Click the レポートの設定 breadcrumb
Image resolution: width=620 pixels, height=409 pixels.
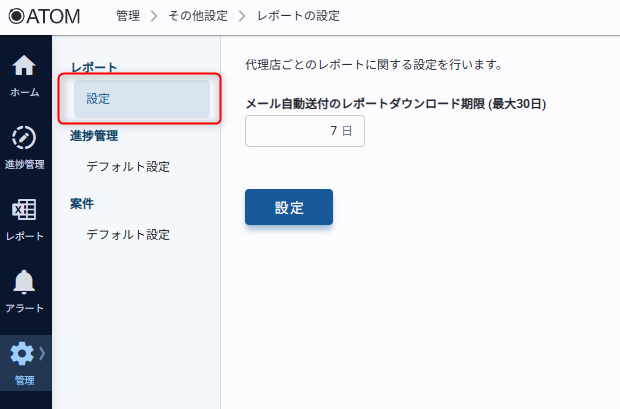pyautogui.click(x=298, y=16)
